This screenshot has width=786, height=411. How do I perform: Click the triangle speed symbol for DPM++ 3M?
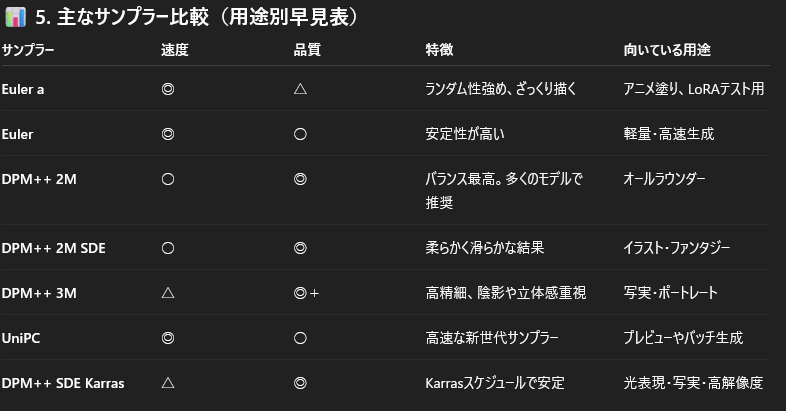168,293
